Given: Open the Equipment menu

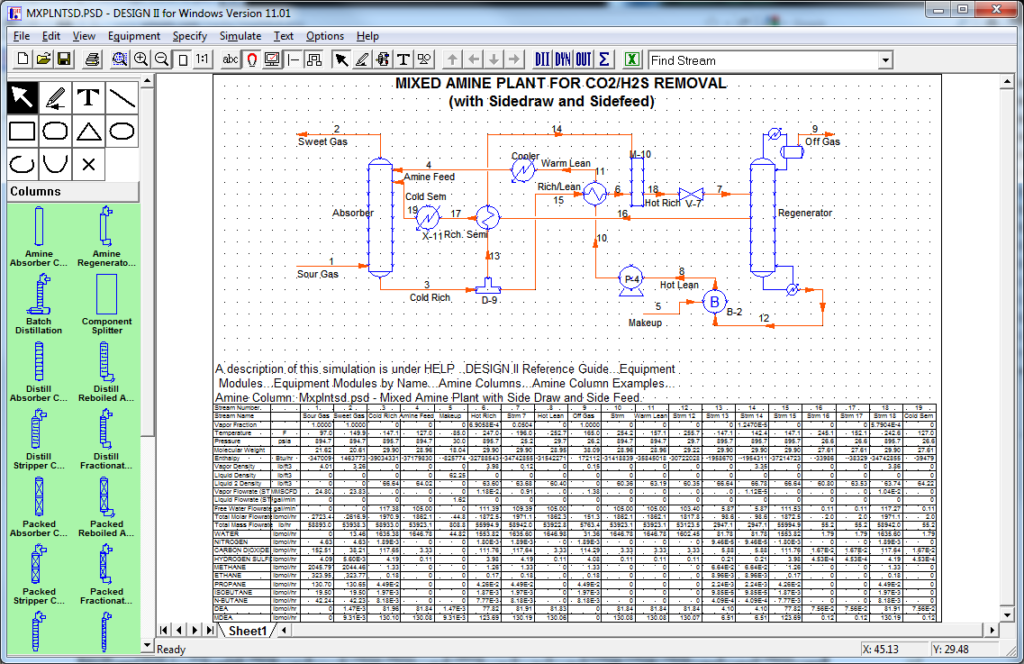Looking at the screenshot, I should tap(134, 36).
